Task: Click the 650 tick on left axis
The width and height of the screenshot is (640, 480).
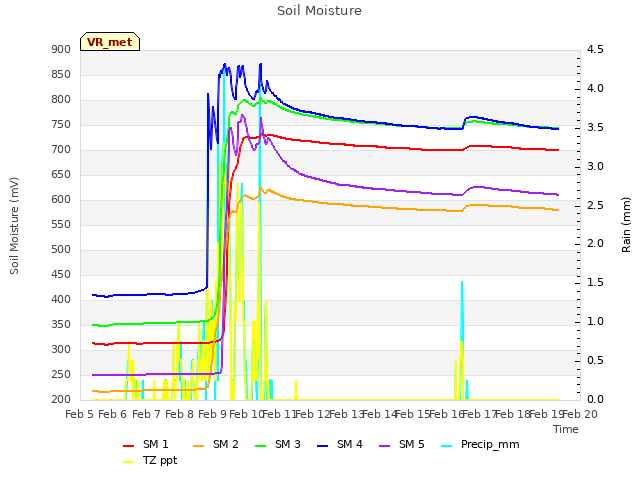Action: 61,175
